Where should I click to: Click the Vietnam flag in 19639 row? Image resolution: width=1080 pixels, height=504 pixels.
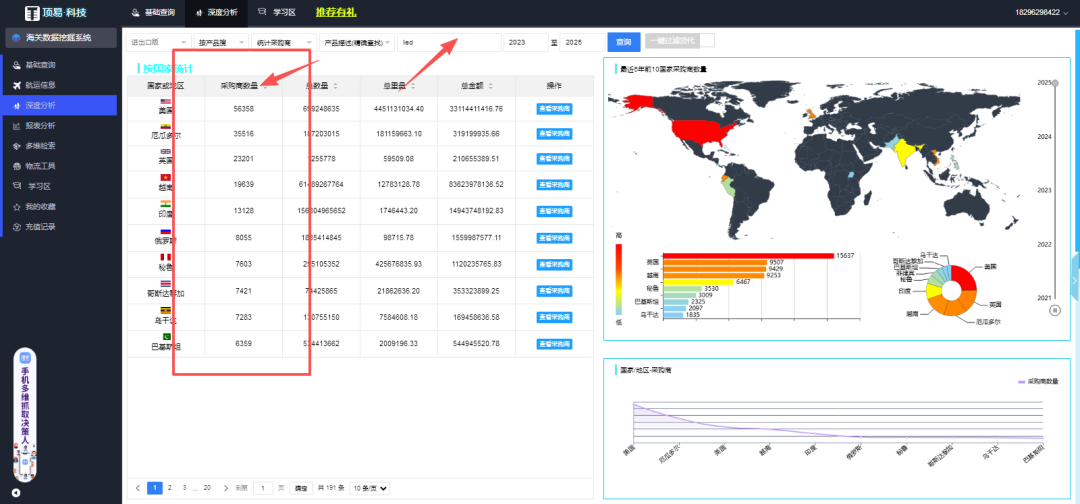(x=165, y=178)
